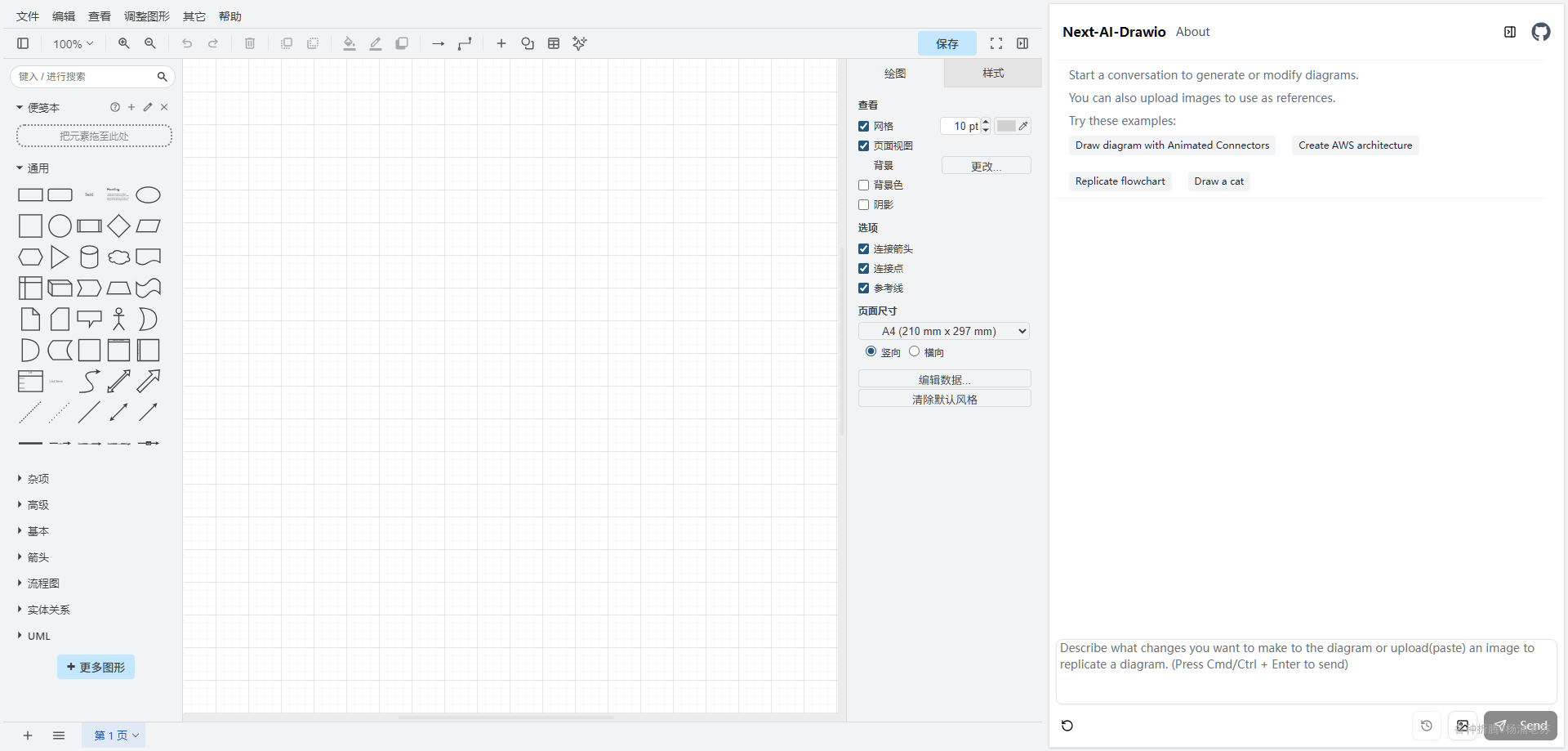Uncheck the 参考线 guides checkbox
This screenshot has height=751, width=1568.
coord(863,288)
